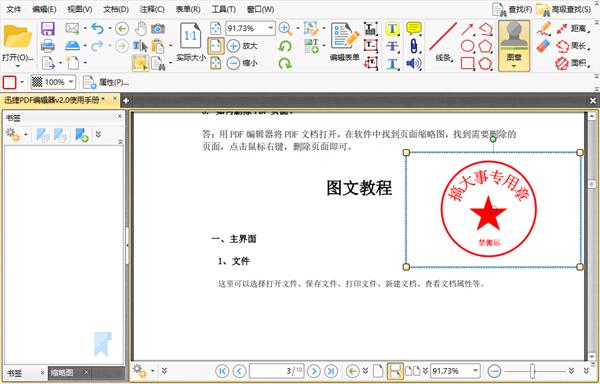Select the Area measurement tool
The image size is (600, 384).
click(x=573, y=63)
